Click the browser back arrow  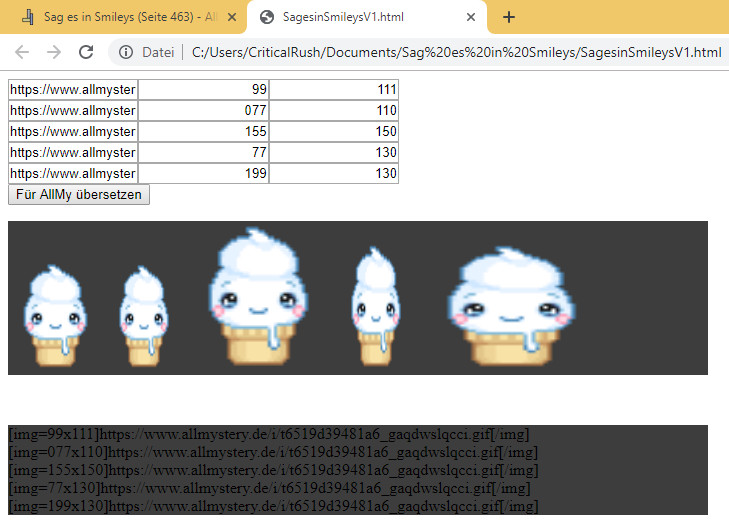tap(22, 52)
